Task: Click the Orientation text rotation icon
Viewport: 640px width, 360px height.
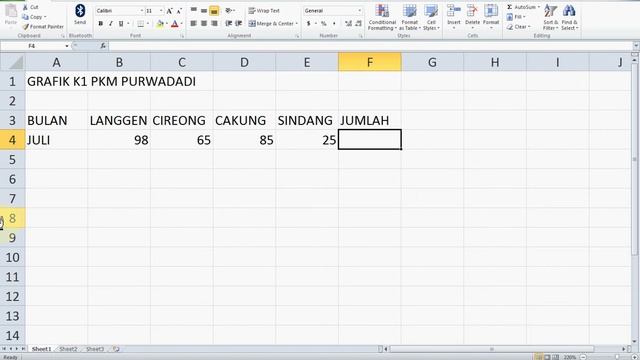Action: [x=229, y=11]
